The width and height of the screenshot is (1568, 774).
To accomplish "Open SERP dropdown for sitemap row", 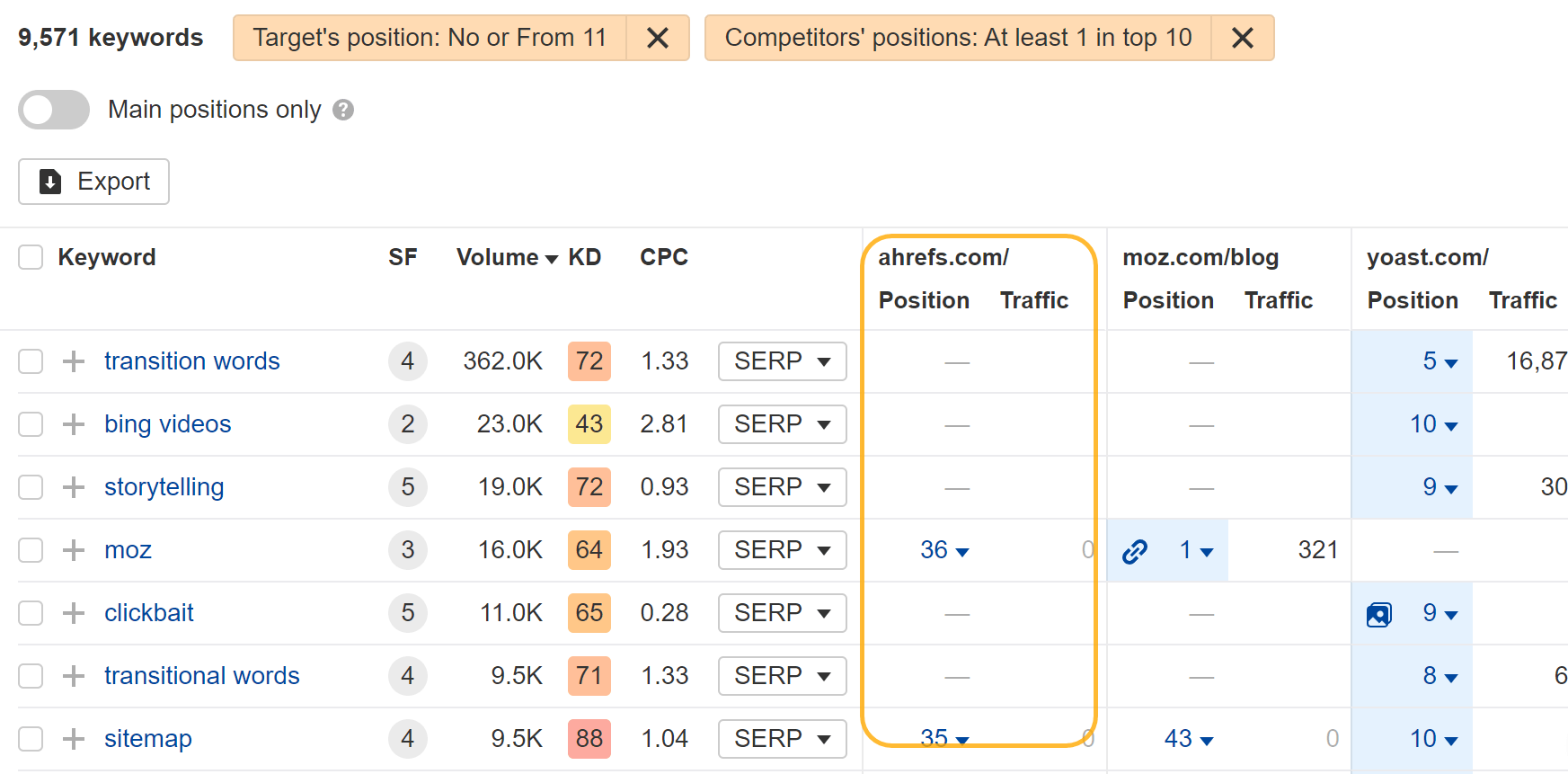I will (x=782, y=739).
